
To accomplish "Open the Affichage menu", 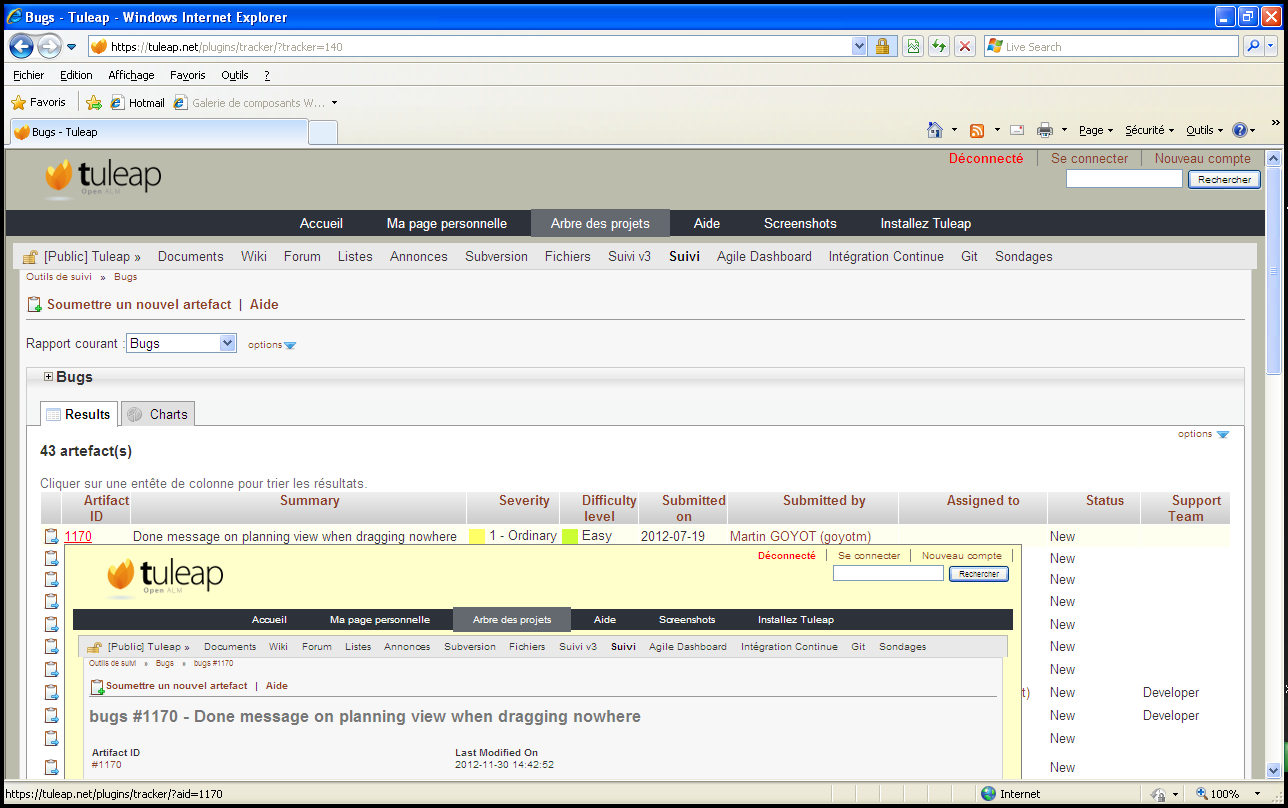I will tap(131, 75).
